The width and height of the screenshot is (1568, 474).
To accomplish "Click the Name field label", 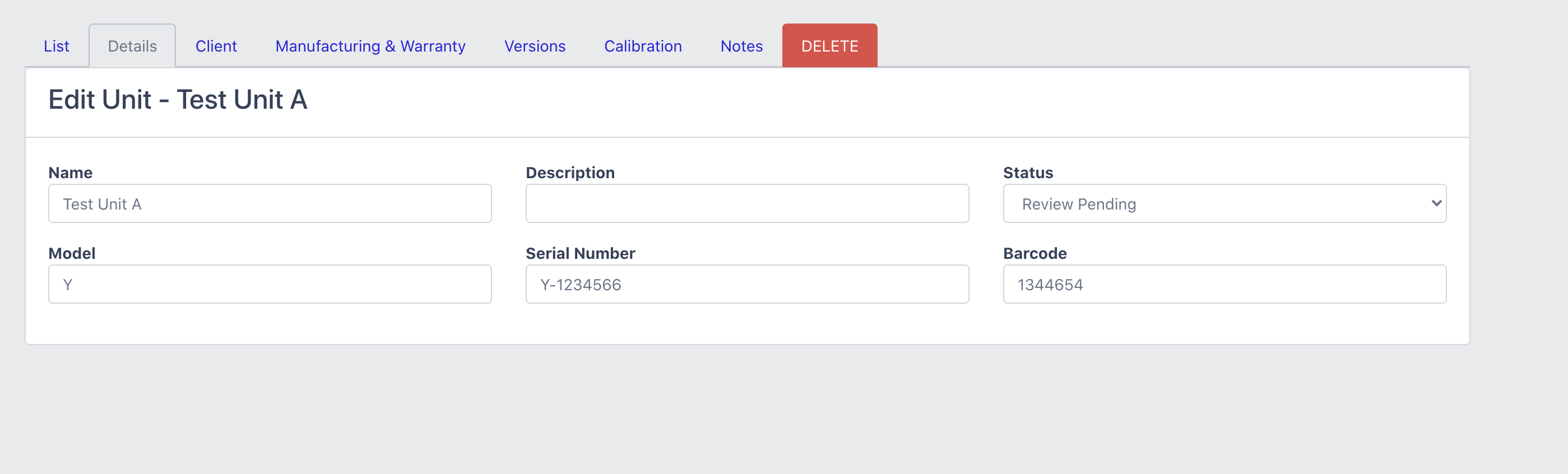I will click(x=71, y=173).
